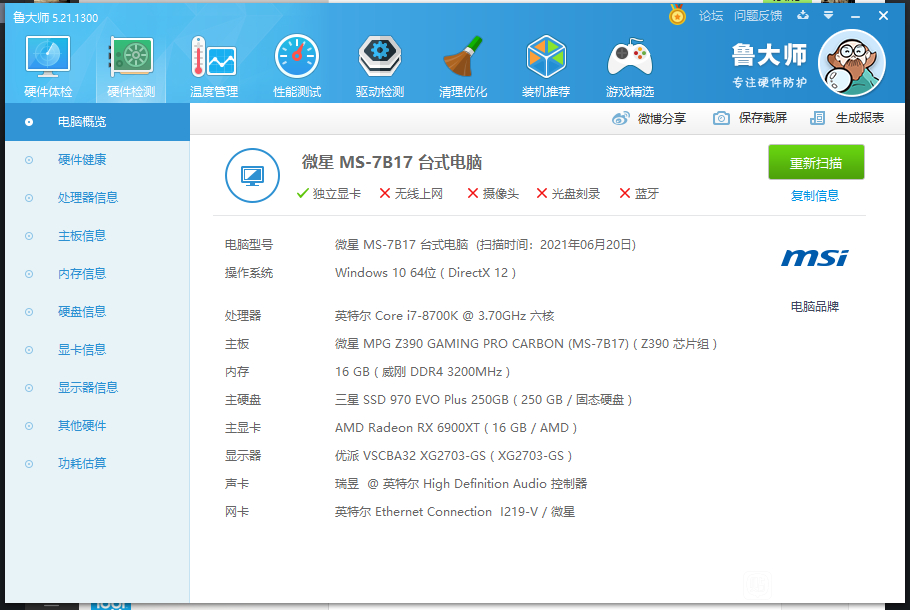Viewport: 910px width, 610px height.
Task: Click the Windows 10 64位 operating system value
Action: tap(425, 273)
